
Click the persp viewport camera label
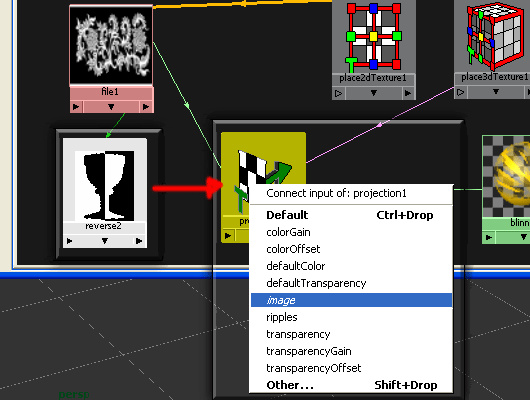[74, 395]
